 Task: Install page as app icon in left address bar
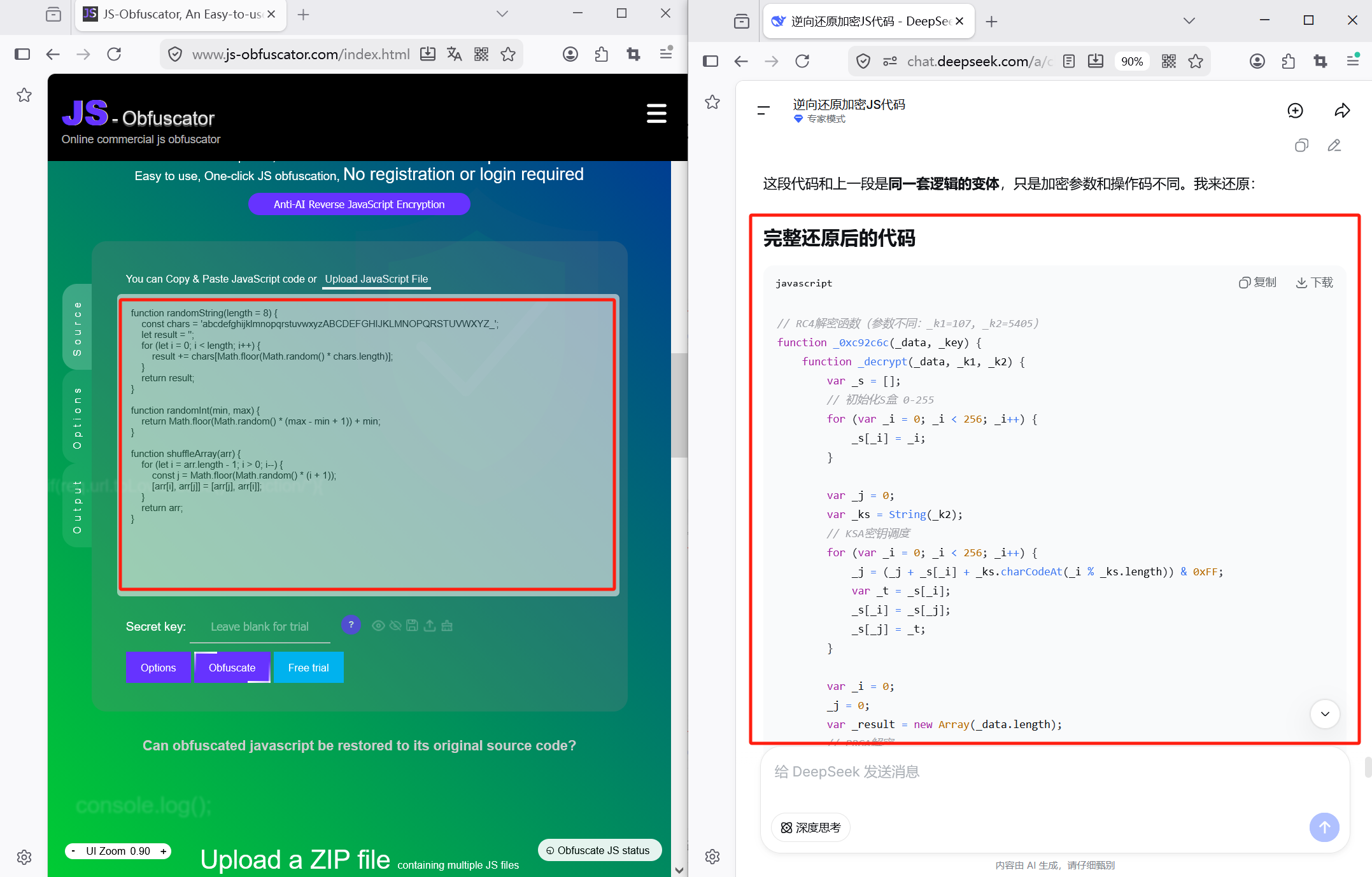pyautogui.click(x=428, y=54)
